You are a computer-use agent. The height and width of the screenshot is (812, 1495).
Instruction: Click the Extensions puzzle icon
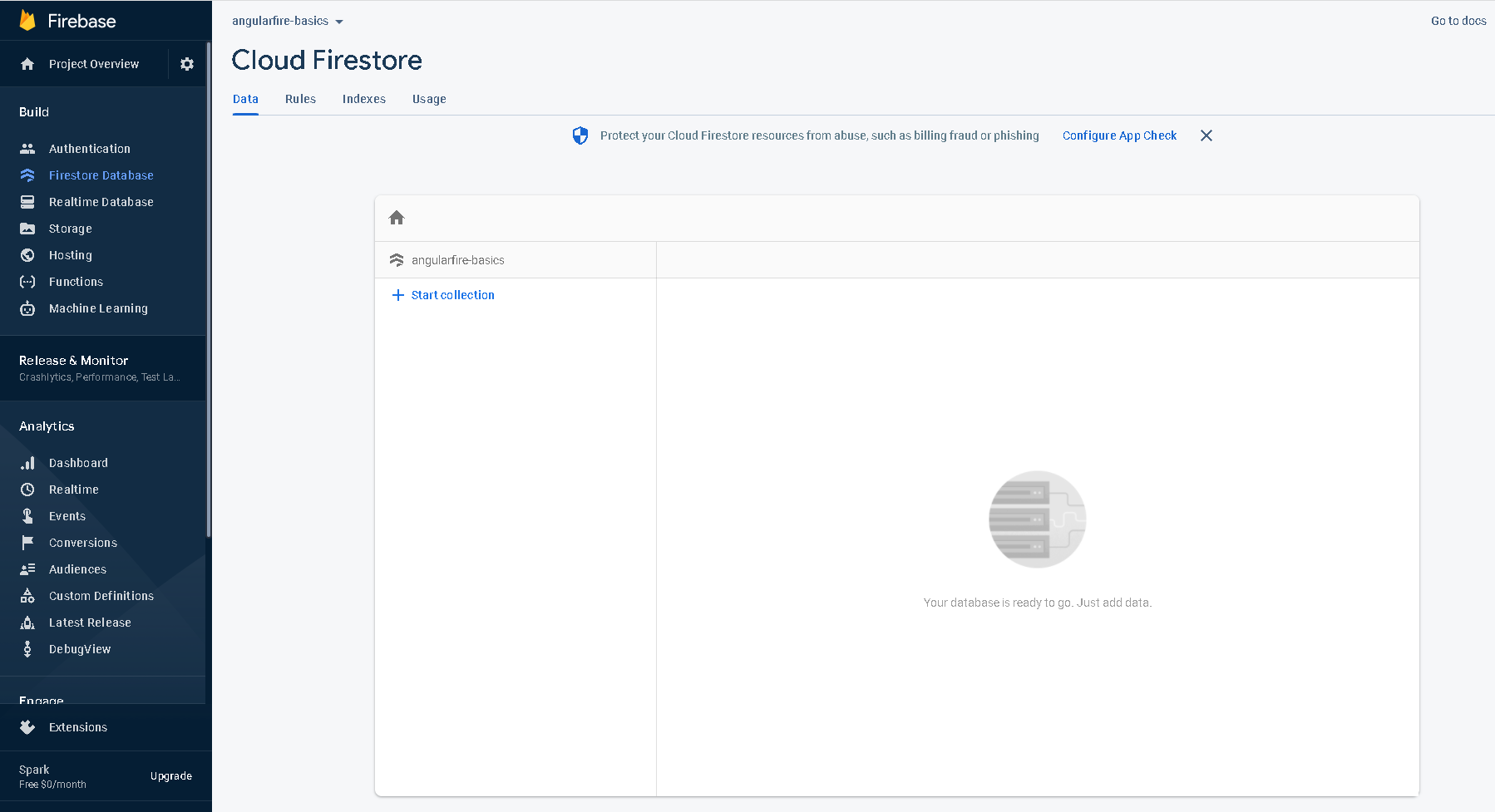coord(27,727)
